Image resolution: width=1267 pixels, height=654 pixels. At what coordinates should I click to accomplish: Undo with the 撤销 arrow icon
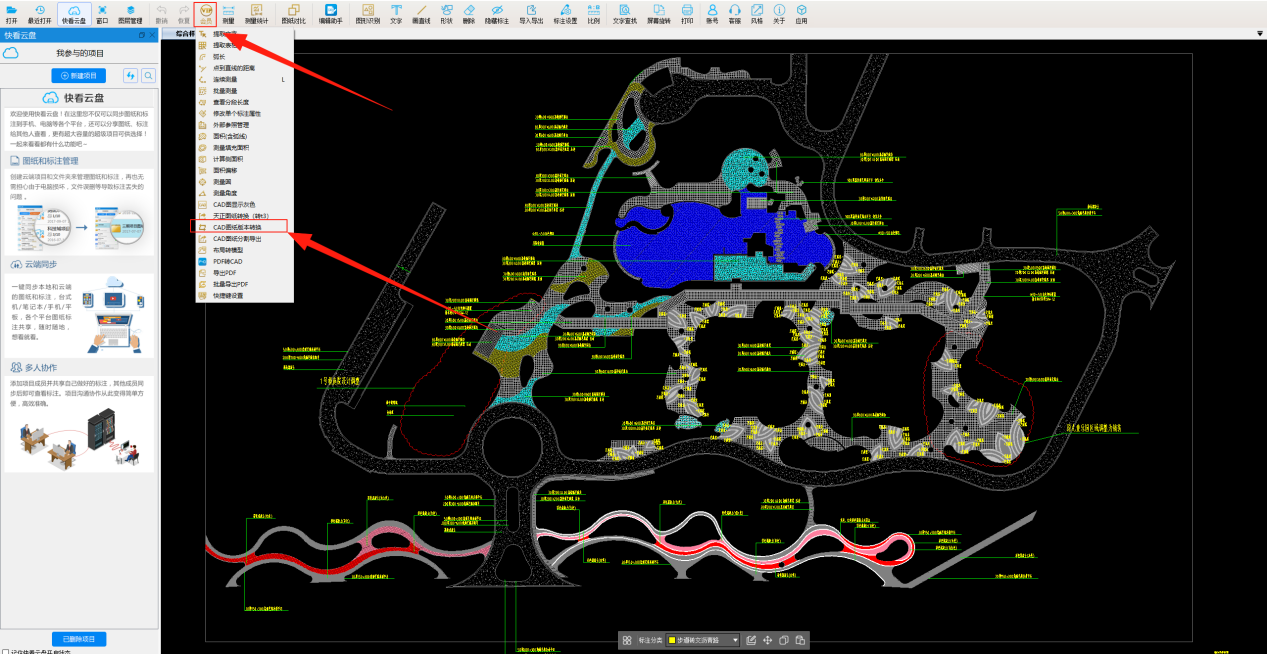162,13
